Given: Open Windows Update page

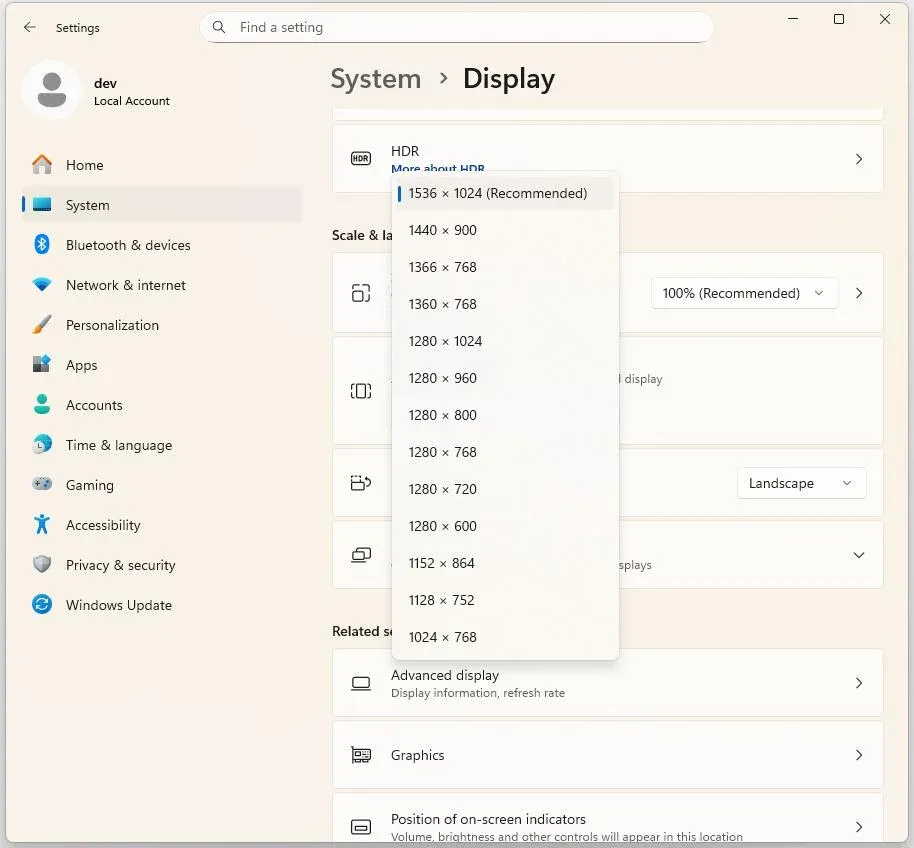Looking at the screenshot, I should 162,604.
